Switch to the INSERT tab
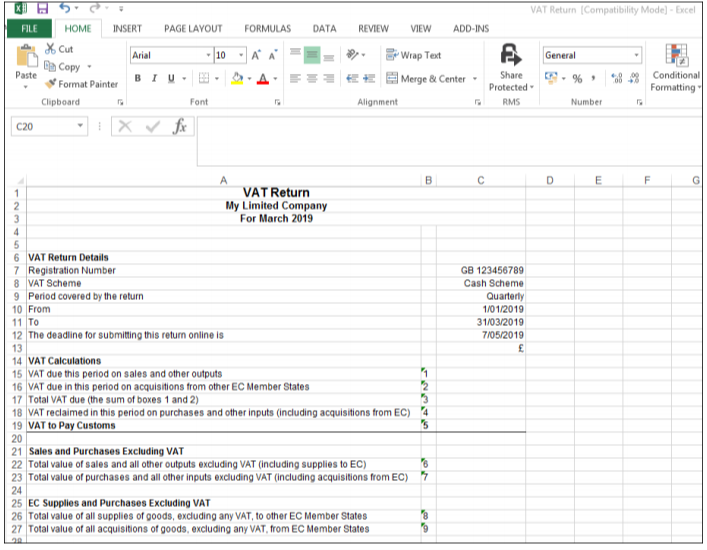 (x=127, y=28)
